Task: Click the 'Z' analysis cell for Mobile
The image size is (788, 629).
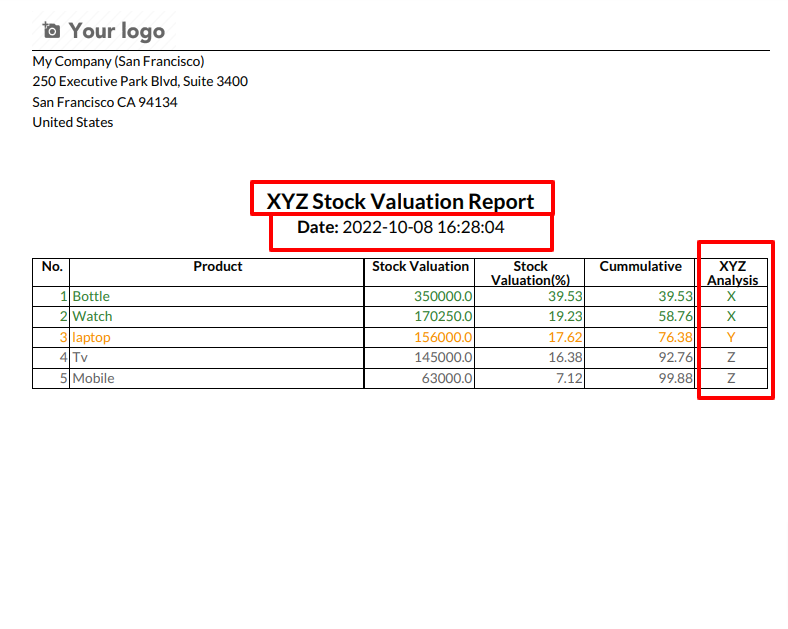Action: (x=731, y=378)
